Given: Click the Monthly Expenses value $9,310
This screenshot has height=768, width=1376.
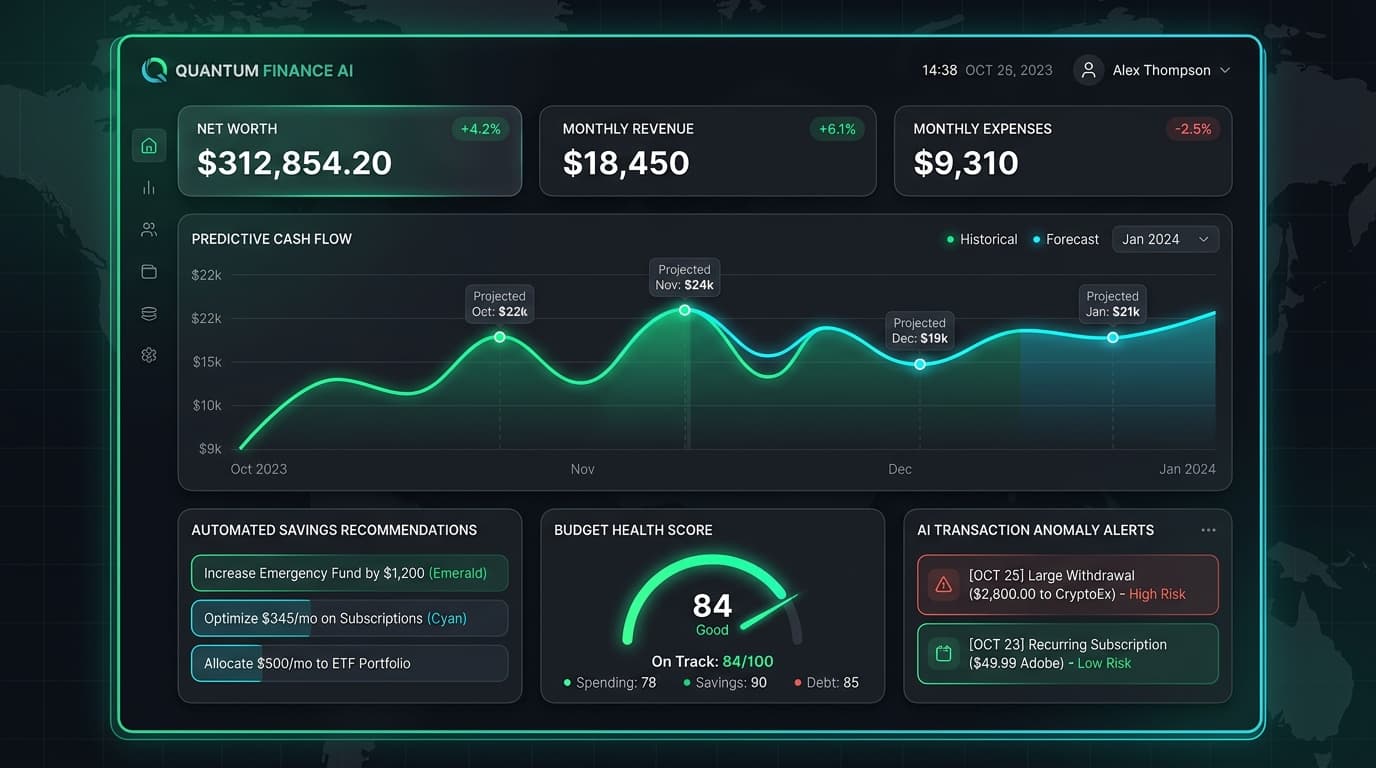Looking at the screenshot, I should pyautogui.click(x=966, y=163).
